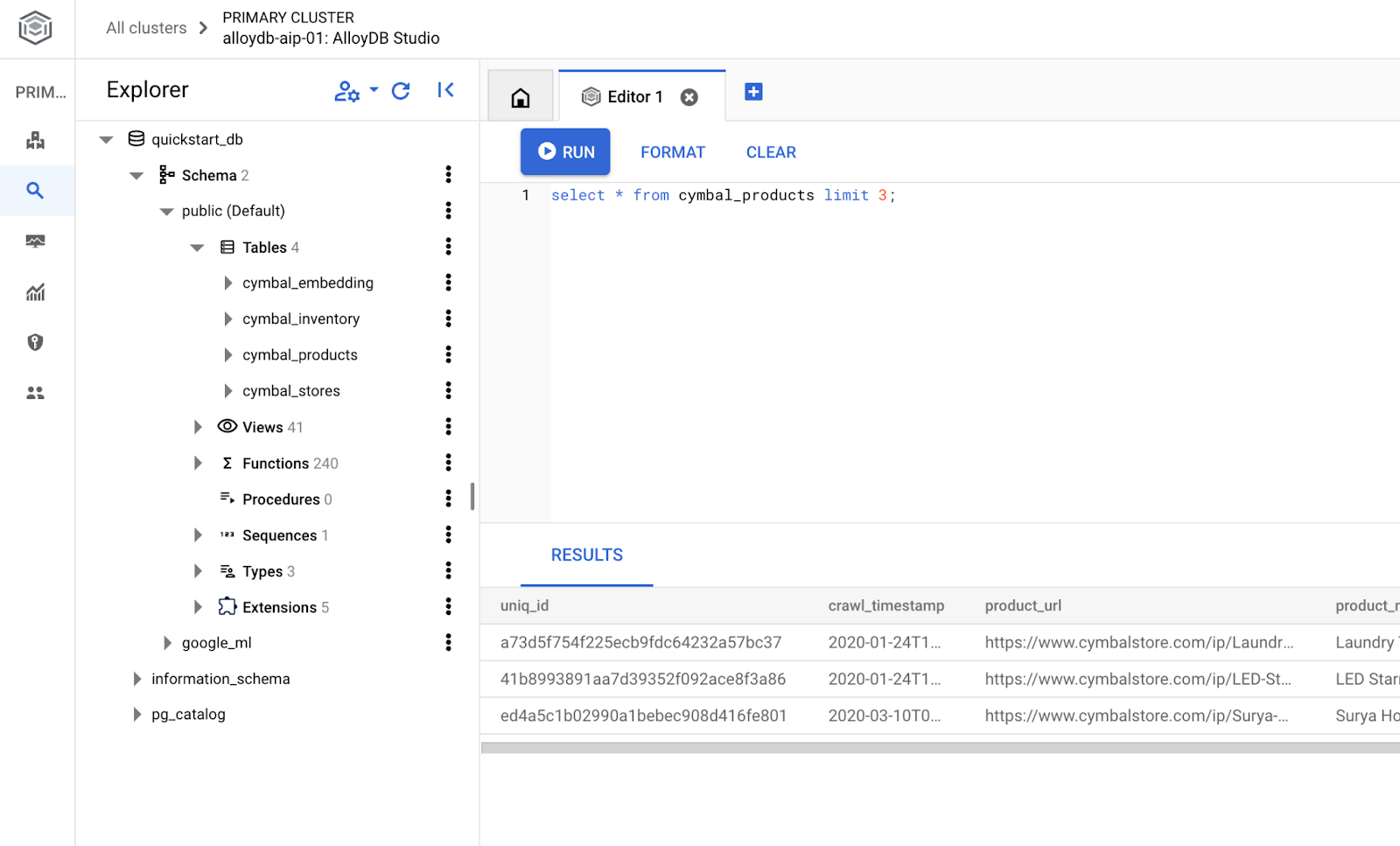Open the home tab icon
Screen dimensions: 1400x846
(521, 97)
